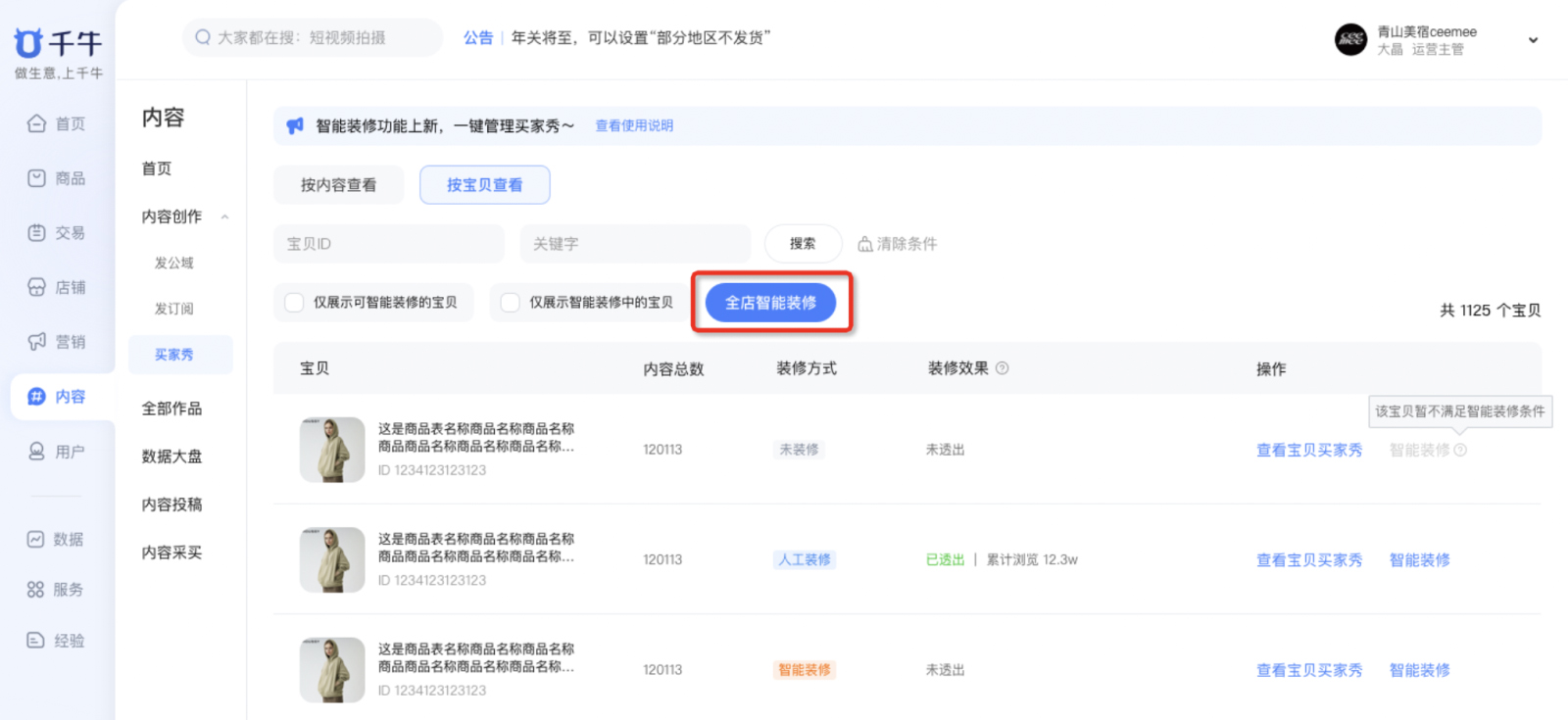Click the 千牛 logo icon
1568x720 pixels.
coord(28,43)
